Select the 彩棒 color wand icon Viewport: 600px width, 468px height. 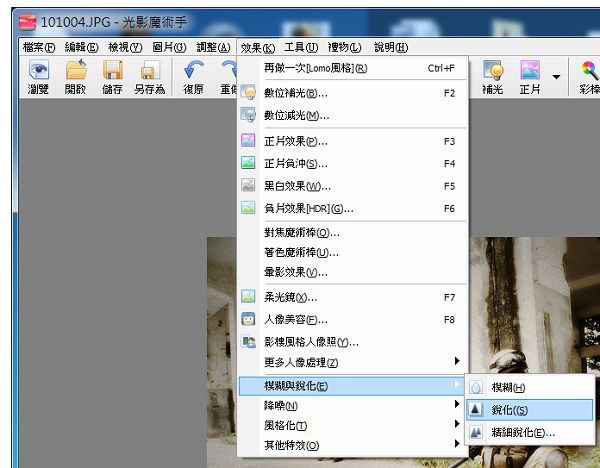[x=590, y=70]
